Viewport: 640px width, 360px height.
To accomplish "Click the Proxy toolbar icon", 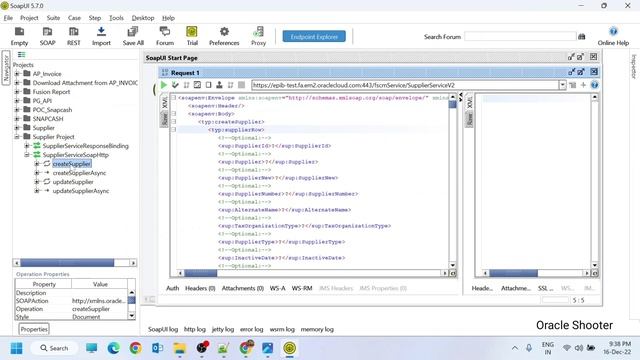I will pos(258,36).
